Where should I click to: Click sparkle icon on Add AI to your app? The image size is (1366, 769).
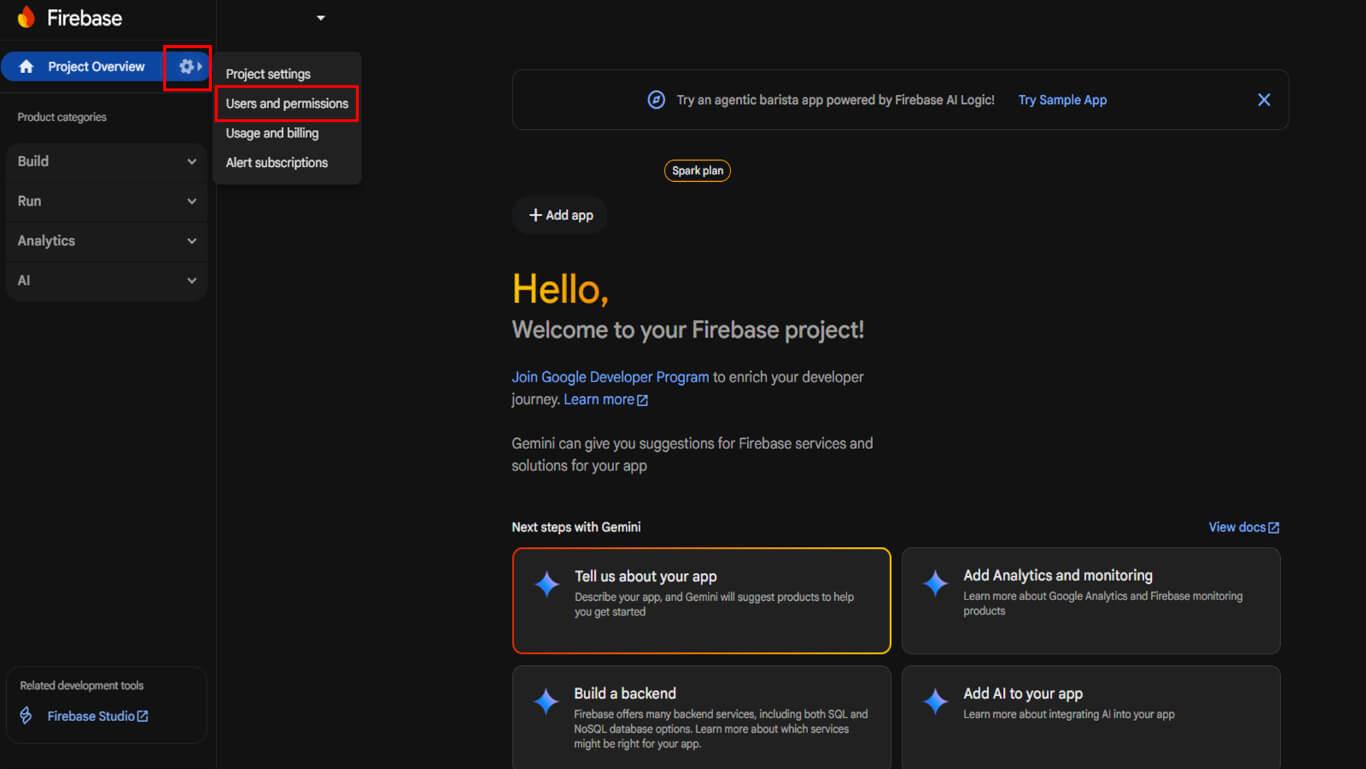point(935,702)
